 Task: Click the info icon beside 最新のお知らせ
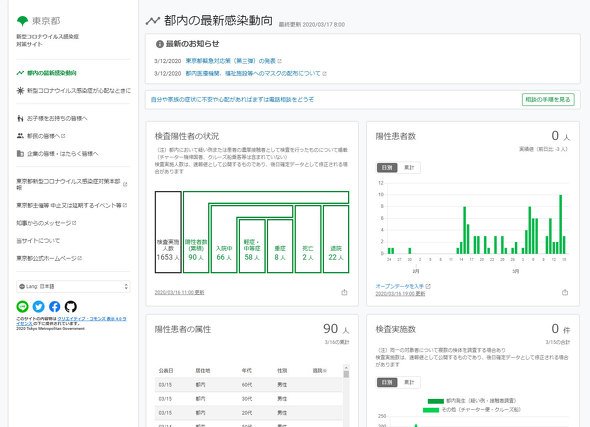[160, 44]
